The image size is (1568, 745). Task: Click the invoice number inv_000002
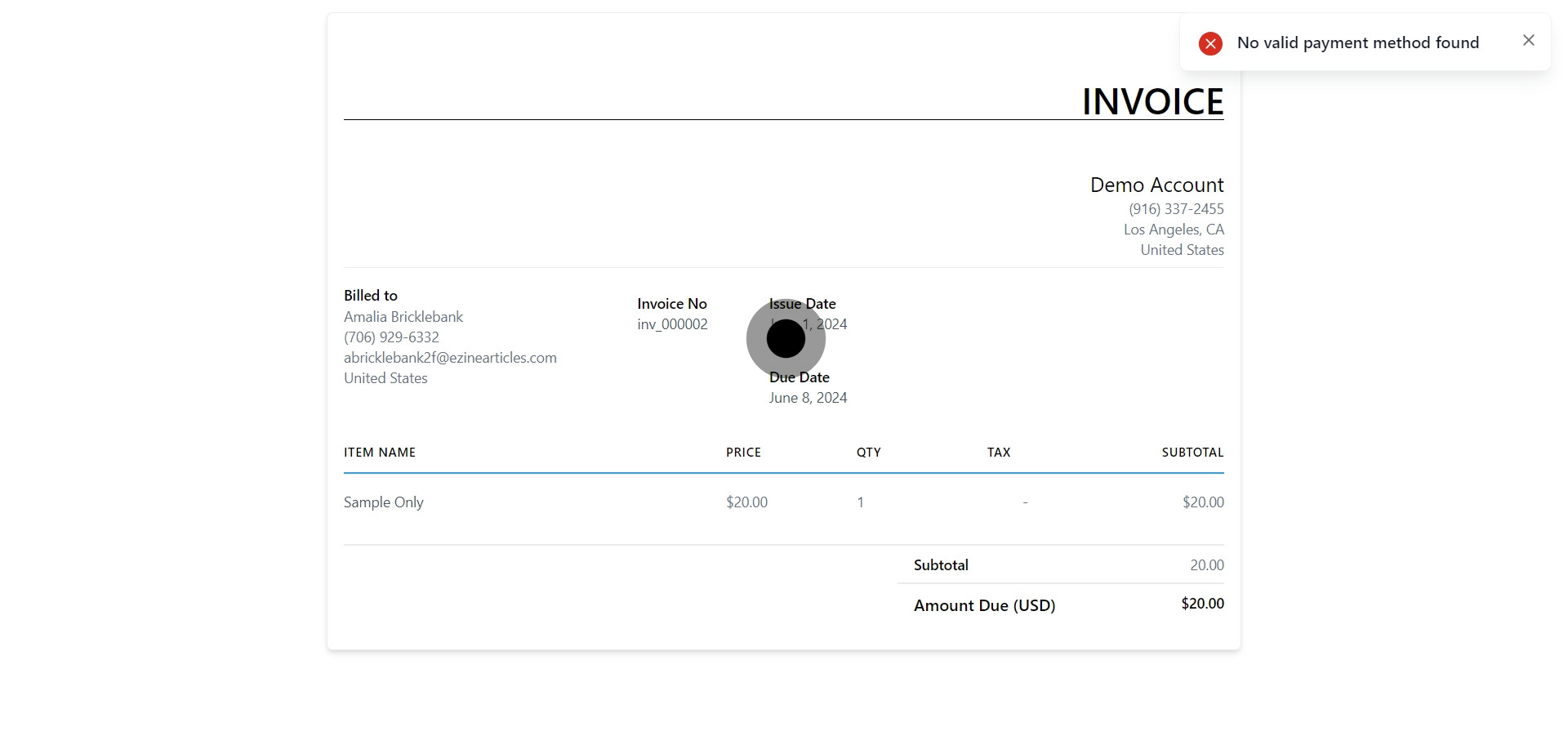pyautogui.click(x=672, y=324)
